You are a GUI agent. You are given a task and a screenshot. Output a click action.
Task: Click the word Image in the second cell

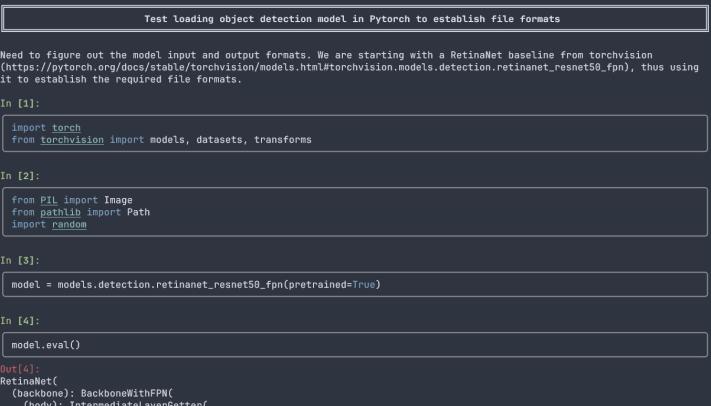[118, 200]
